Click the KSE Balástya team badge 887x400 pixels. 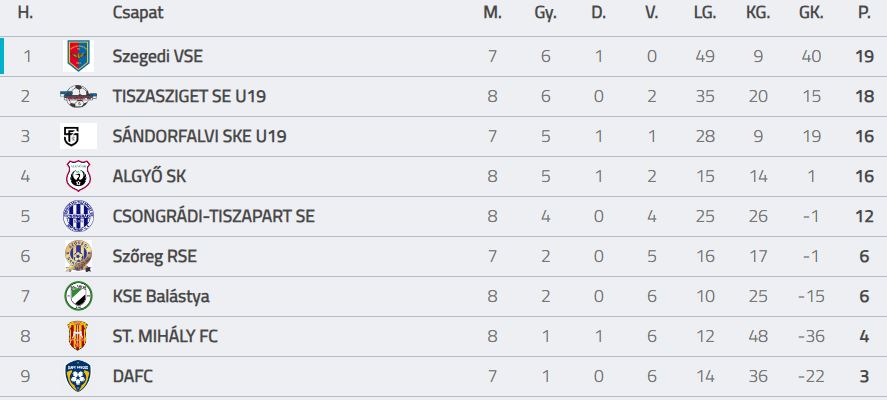click(78, 296)
